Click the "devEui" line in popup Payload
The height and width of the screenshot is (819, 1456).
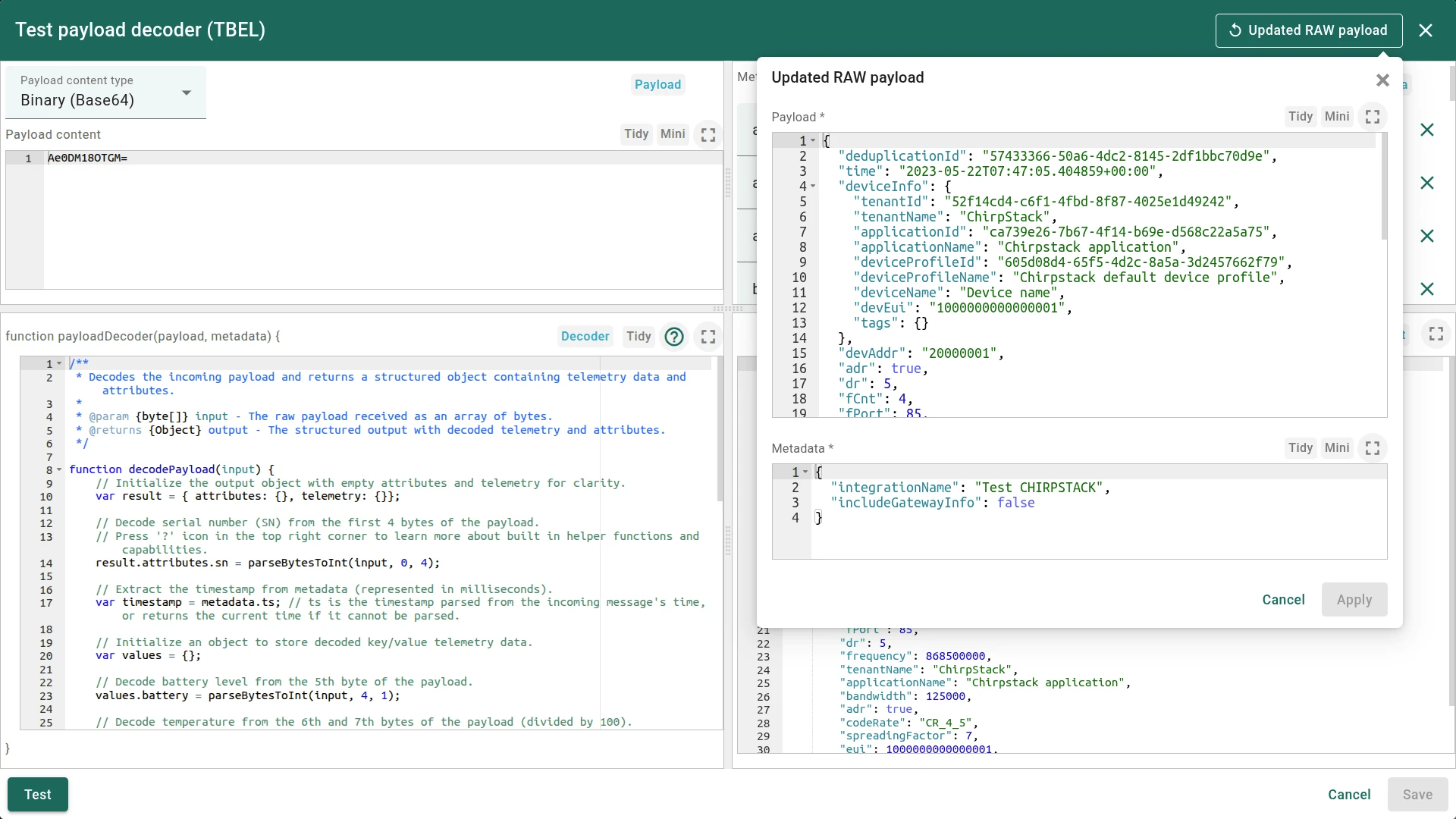pyautogui.click(x=962, y=308)
